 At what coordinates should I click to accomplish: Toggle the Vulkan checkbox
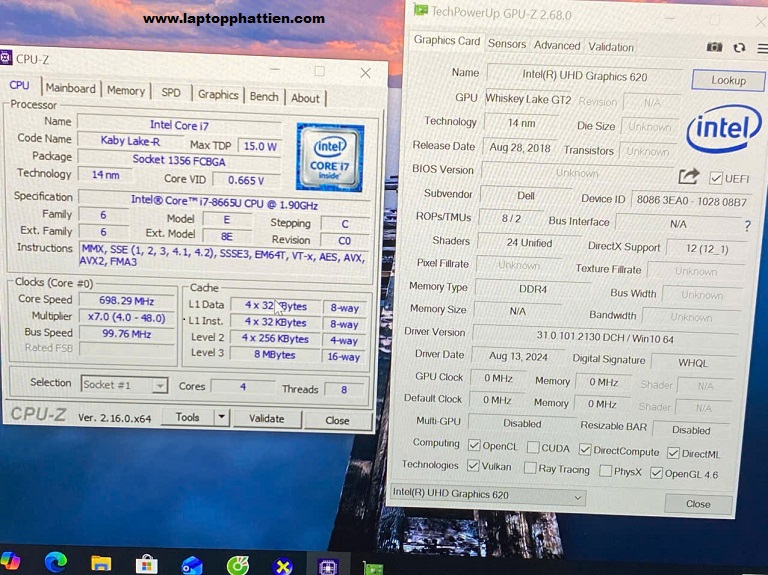(x=473, y=465)
